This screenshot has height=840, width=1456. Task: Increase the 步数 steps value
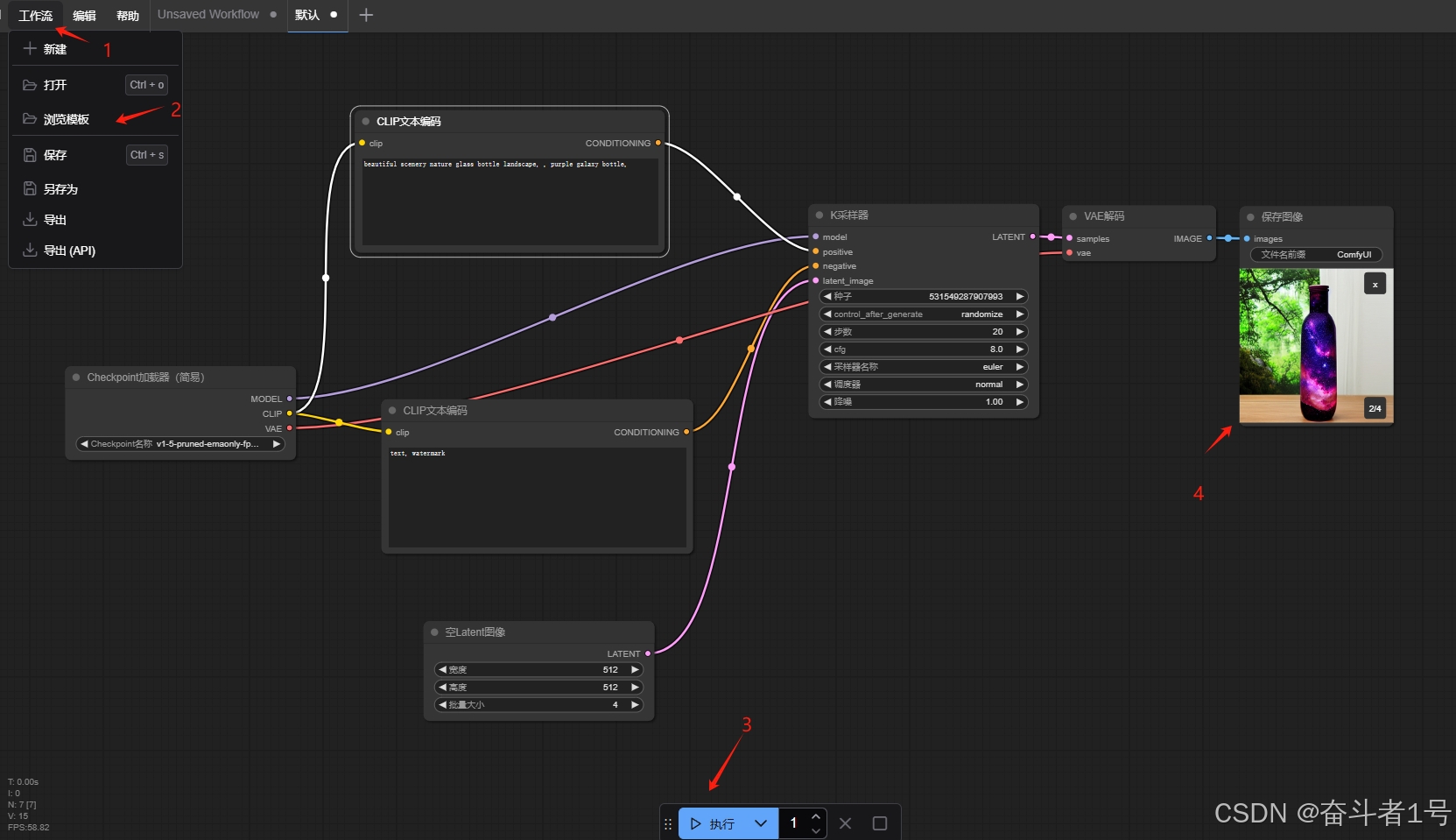1019,332
